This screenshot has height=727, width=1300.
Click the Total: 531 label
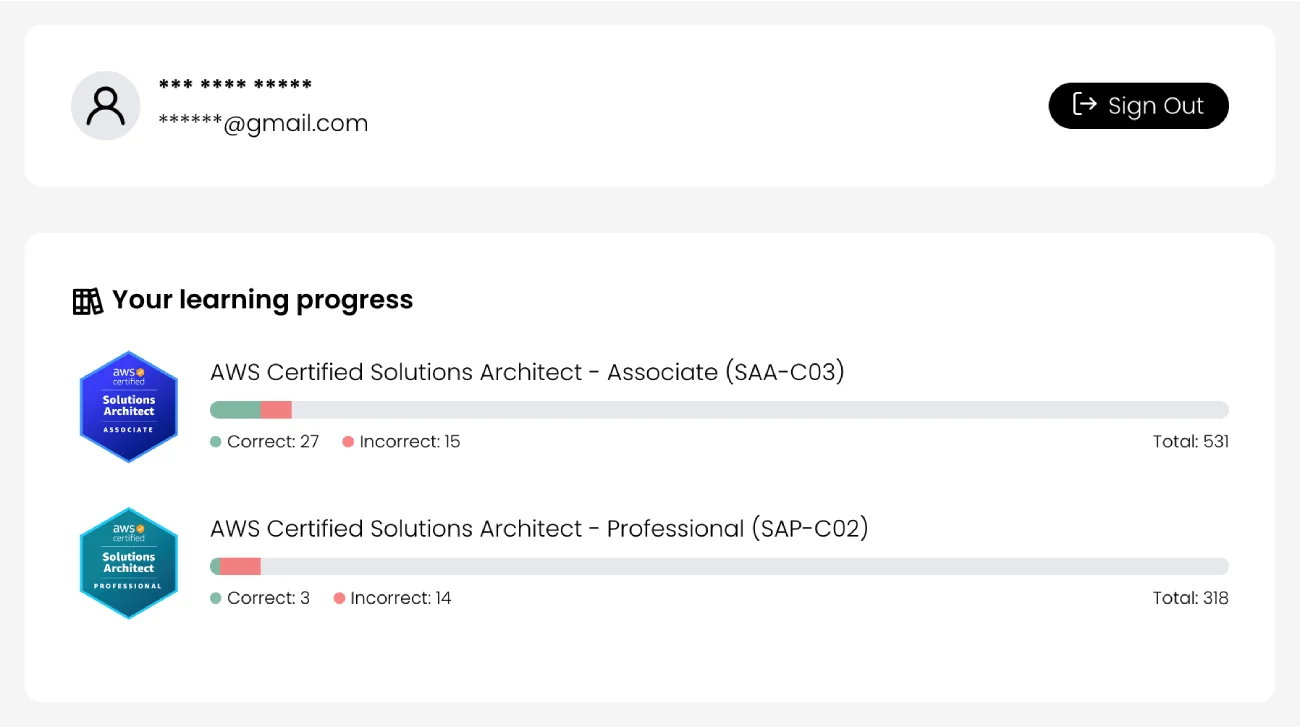(x=1190, y=442)
